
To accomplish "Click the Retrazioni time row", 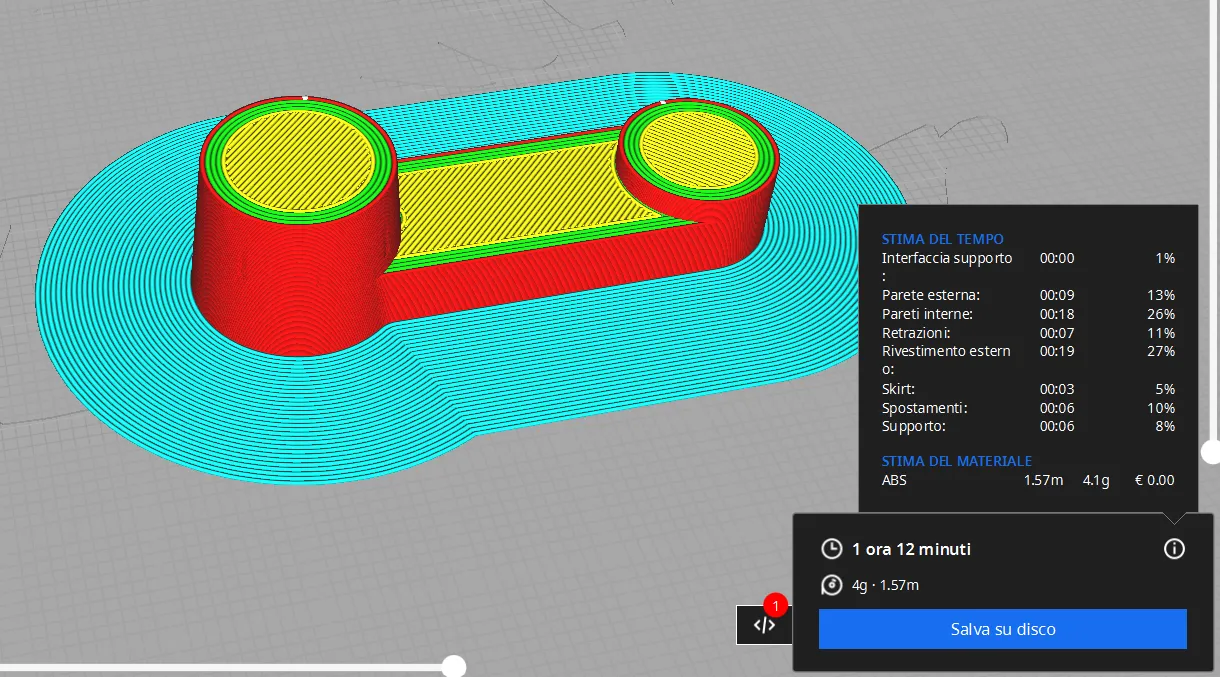I will [x=1027, y=333].
